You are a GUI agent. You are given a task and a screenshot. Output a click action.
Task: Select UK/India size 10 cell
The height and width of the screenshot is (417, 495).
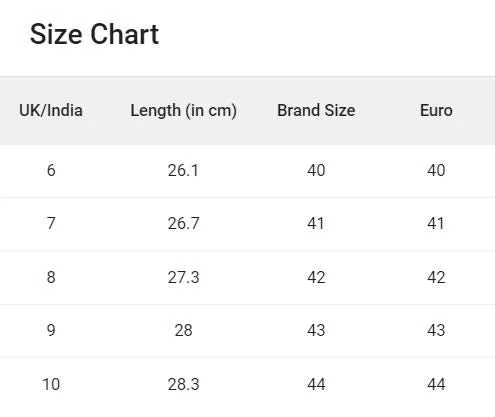[51, 384]
